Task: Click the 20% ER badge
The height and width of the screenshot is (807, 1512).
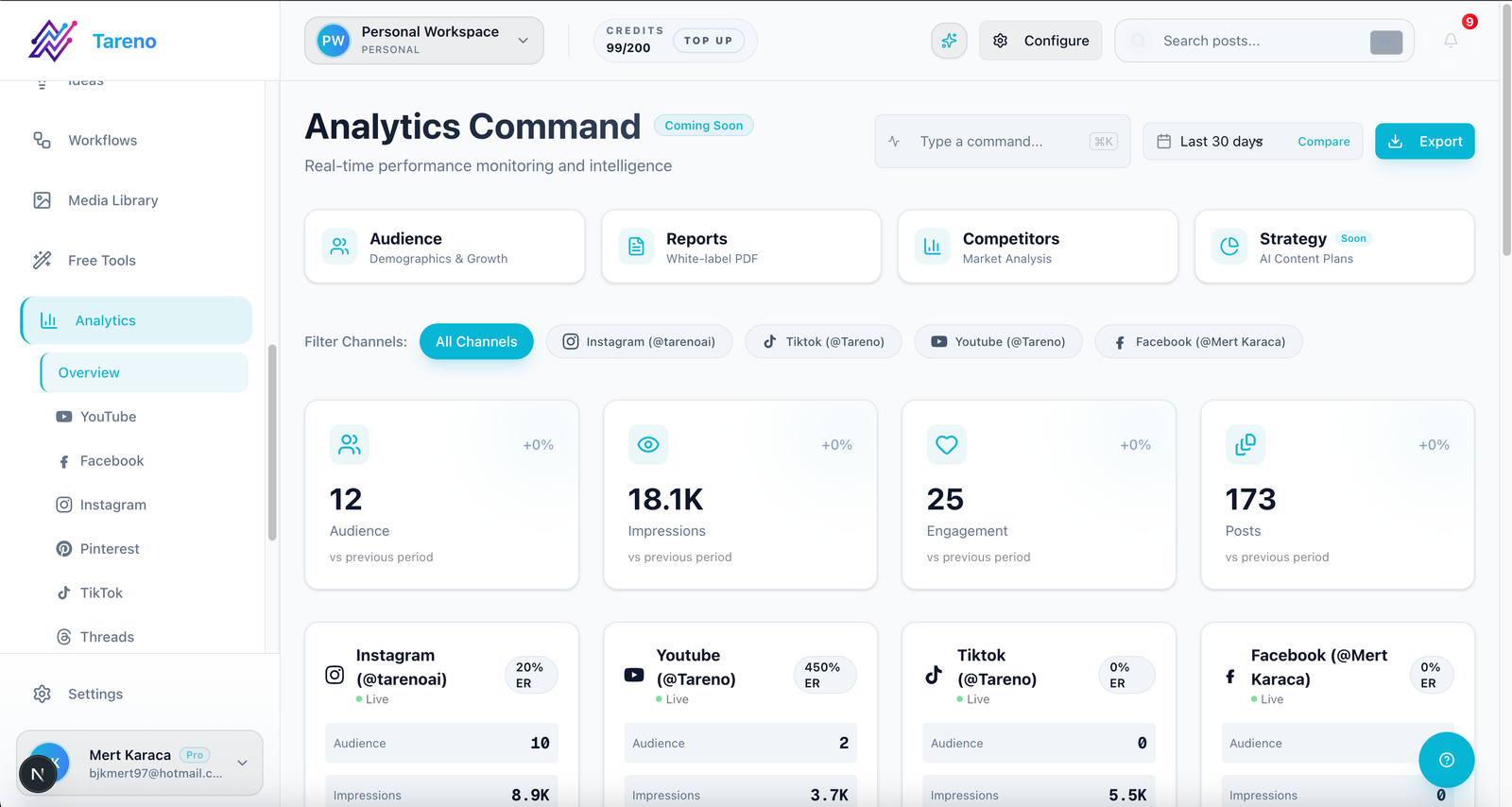Action: [530, 675]
